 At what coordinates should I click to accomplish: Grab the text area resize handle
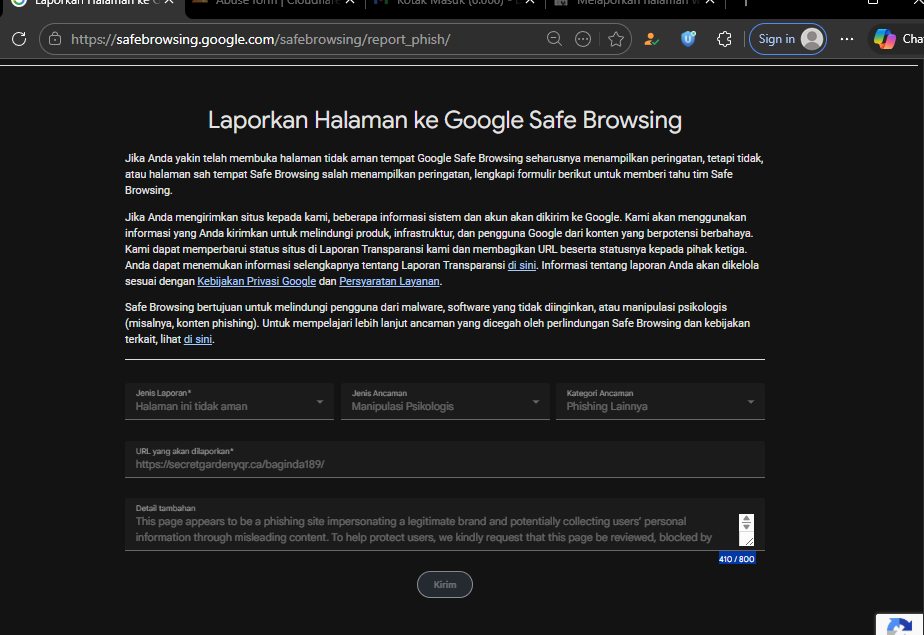[x=749, y=540]
